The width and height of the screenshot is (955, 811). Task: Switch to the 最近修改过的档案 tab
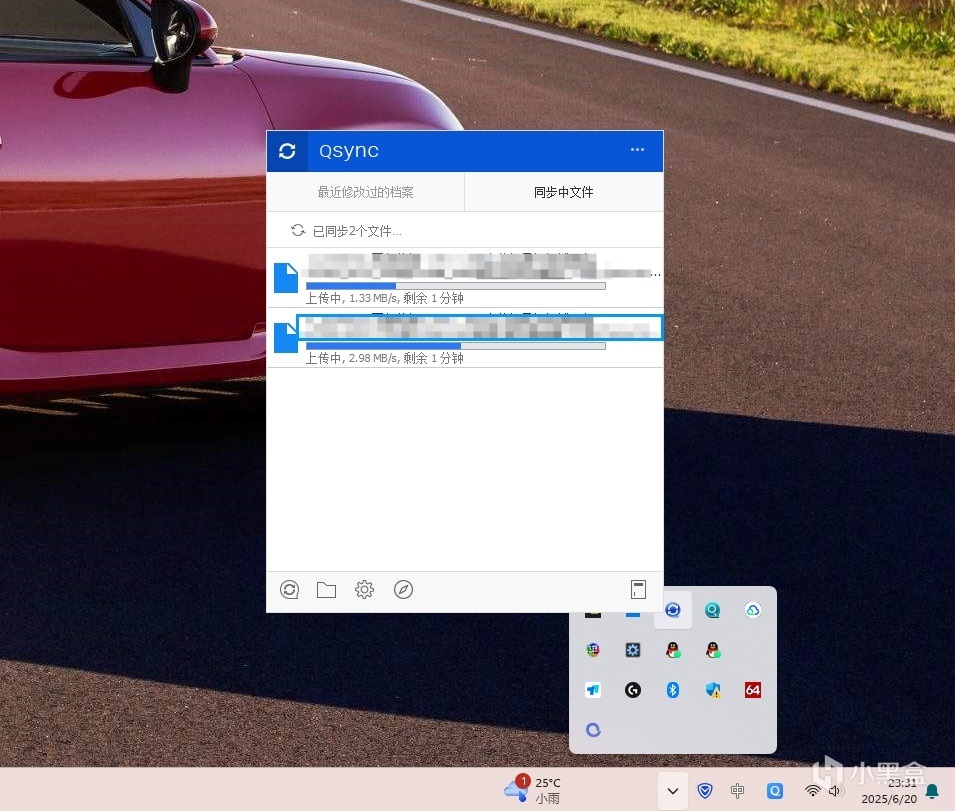(x=365, y=192)
